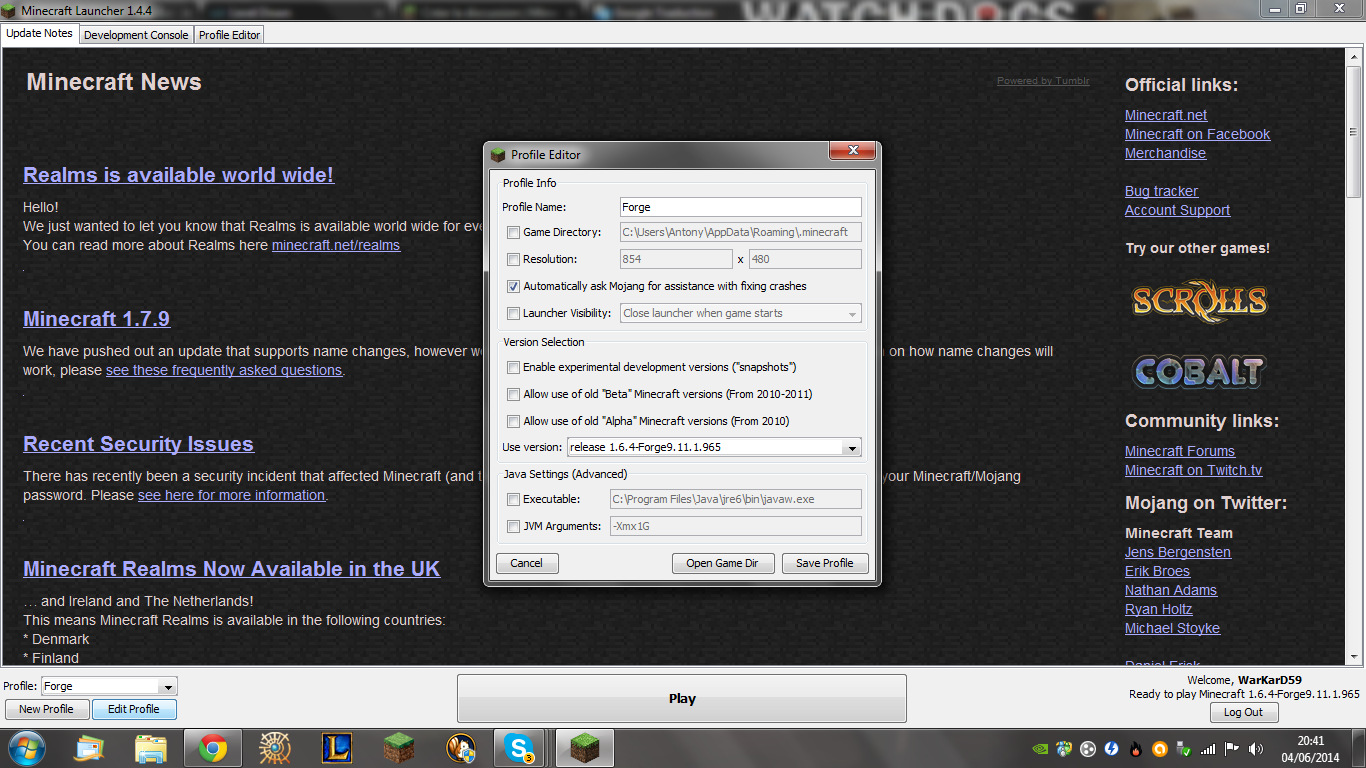Open the Action Center flag icon
1366x768 pixels.
click(x=1232, y=748)
